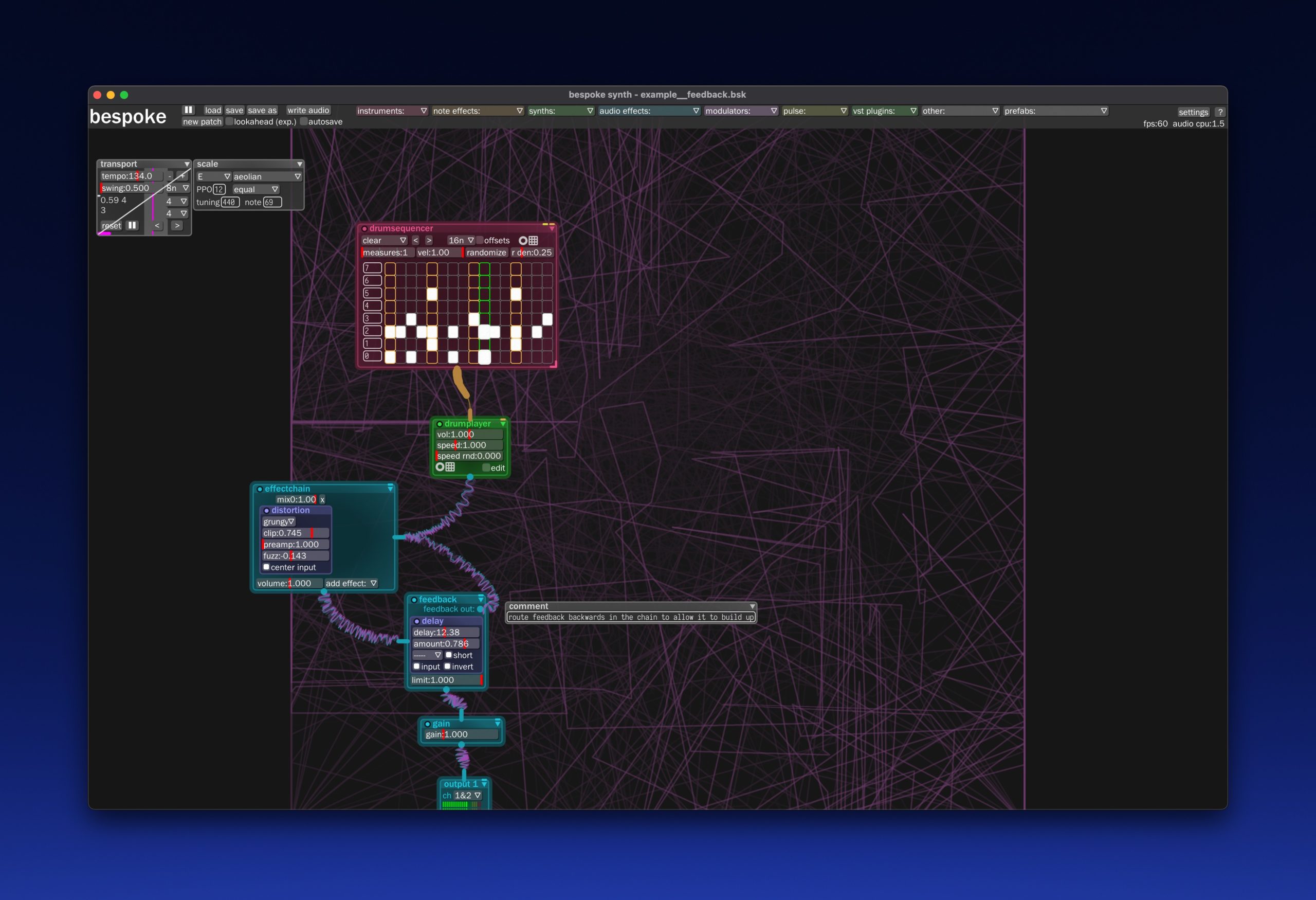Click randomize in the drumsequencer
This screenshot has width=1316, height=900.
click(x=486, y=253)
